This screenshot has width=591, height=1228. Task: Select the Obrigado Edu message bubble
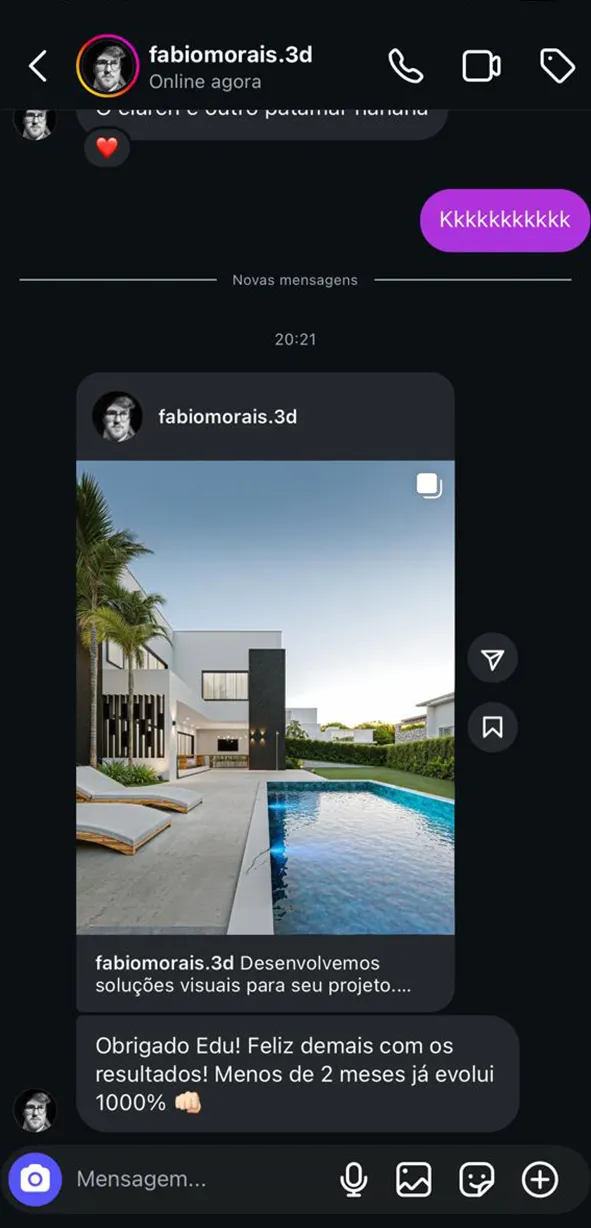pyautogui.click(x=297, y=1074)
